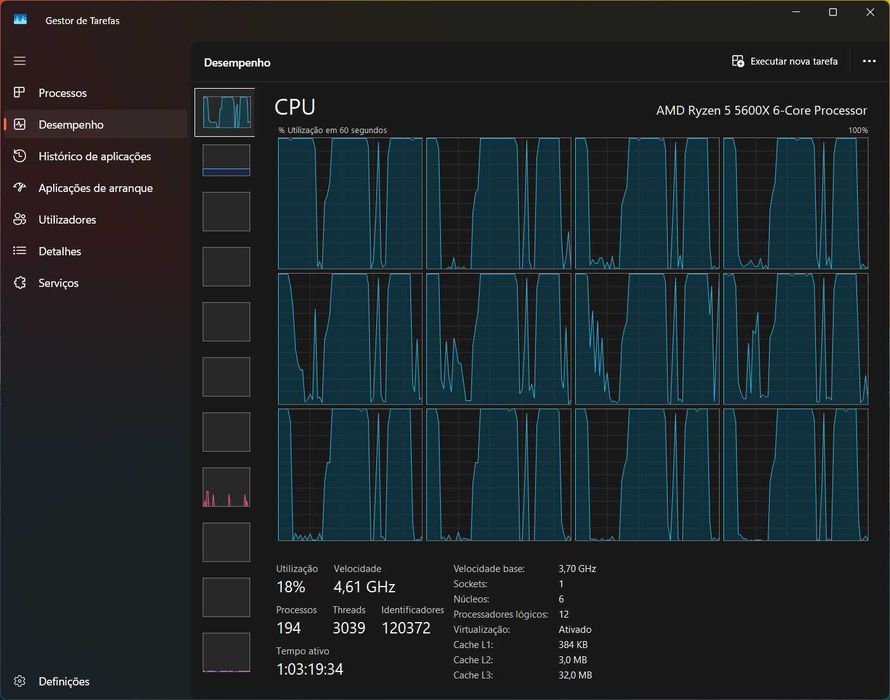Viewport: 890px width, 700px height.
Task: Click the CPU heading
Action: point(295,107)
